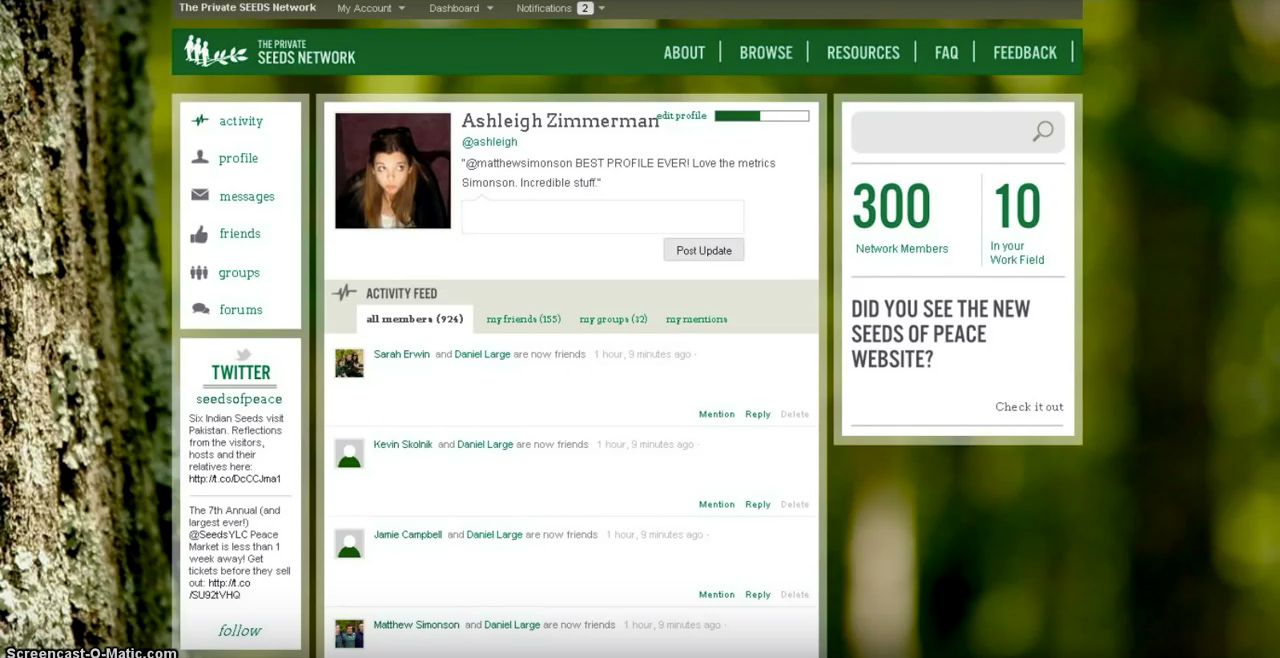Click into the search input field
This screenshot has width=1280, height=658.
[958, 132]
